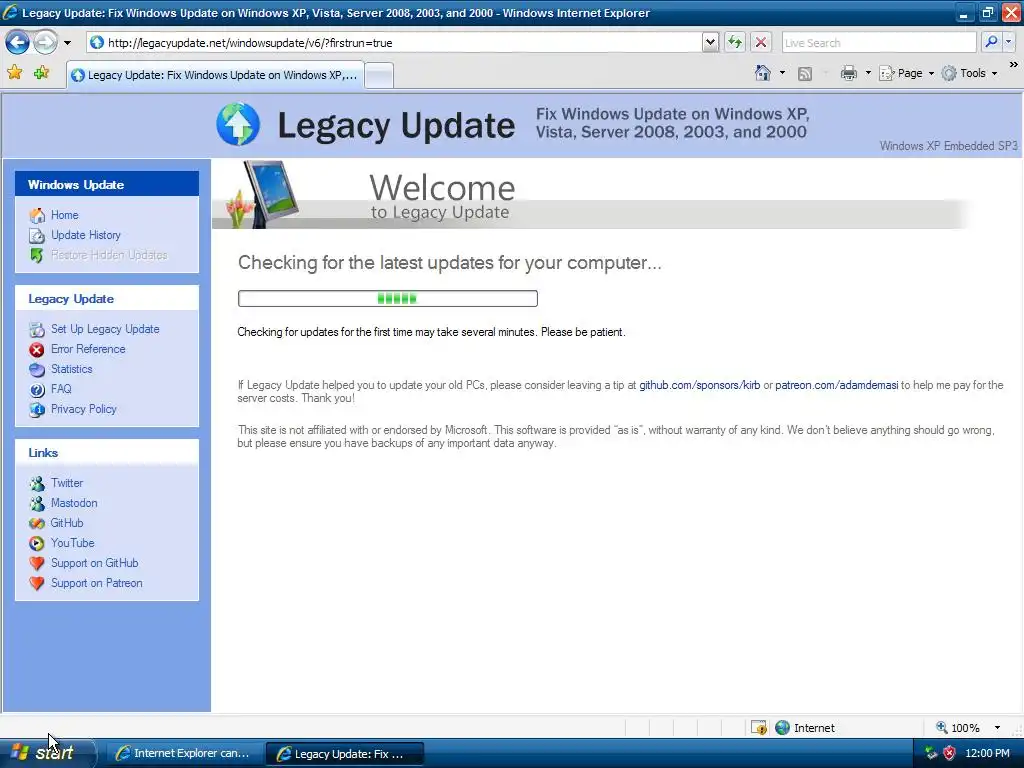Click the Add to Favorites icon

[41, 72]
